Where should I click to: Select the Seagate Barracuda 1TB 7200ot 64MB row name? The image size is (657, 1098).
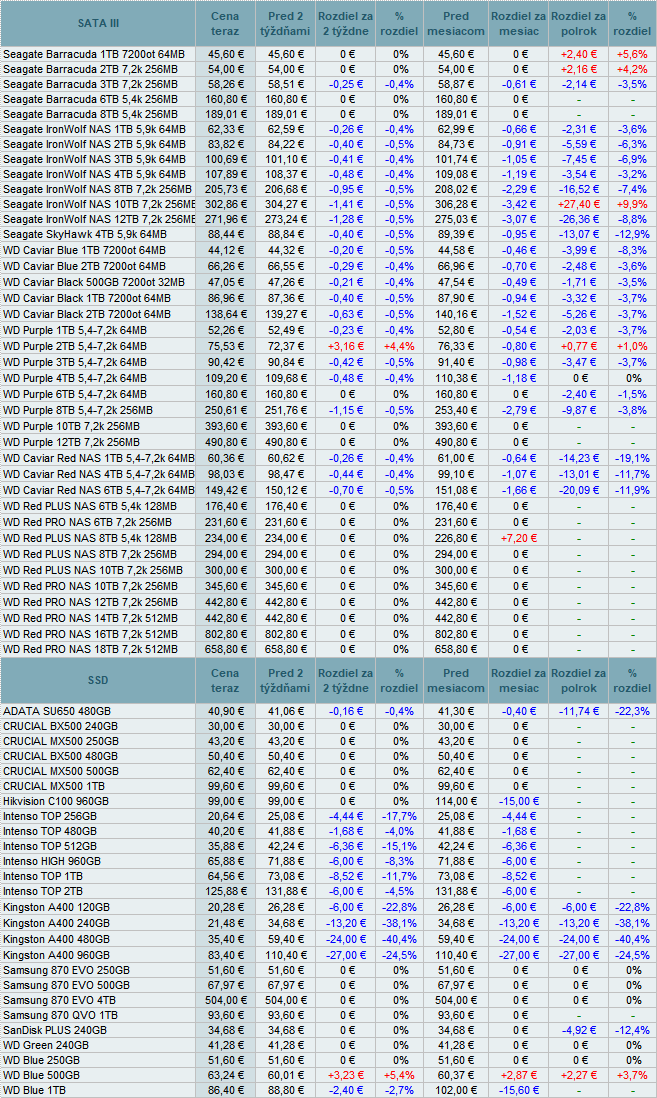coord(94,54)
